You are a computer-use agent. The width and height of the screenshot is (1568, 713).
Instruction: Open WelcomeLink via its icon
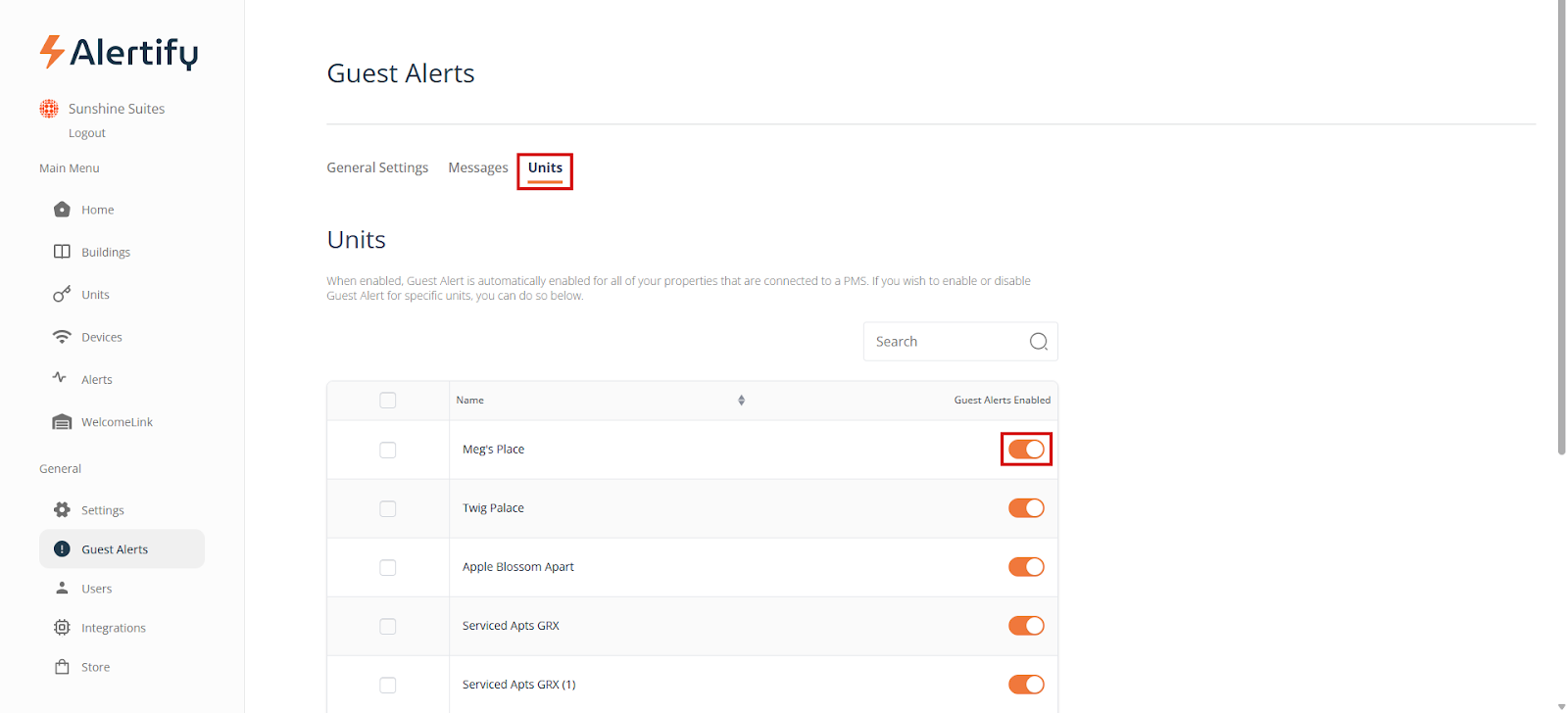62,422
